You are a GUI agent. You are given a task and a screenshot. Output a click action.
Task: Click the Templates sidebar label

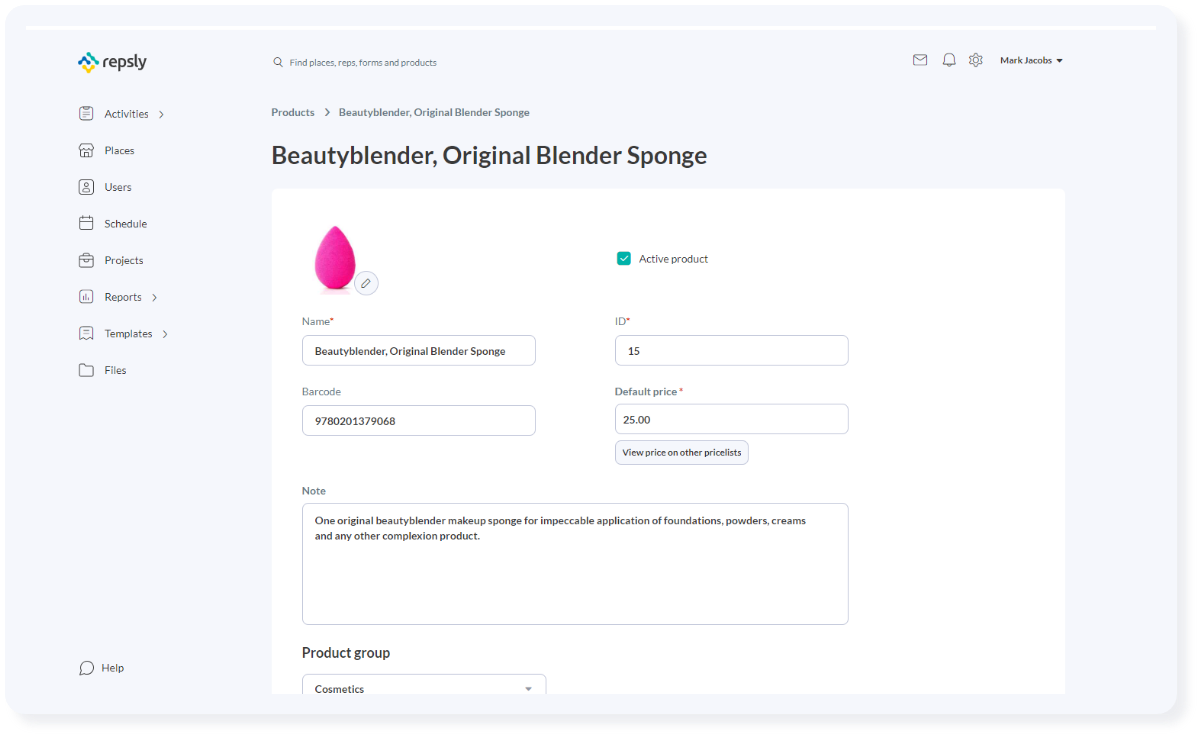[128, 334]
